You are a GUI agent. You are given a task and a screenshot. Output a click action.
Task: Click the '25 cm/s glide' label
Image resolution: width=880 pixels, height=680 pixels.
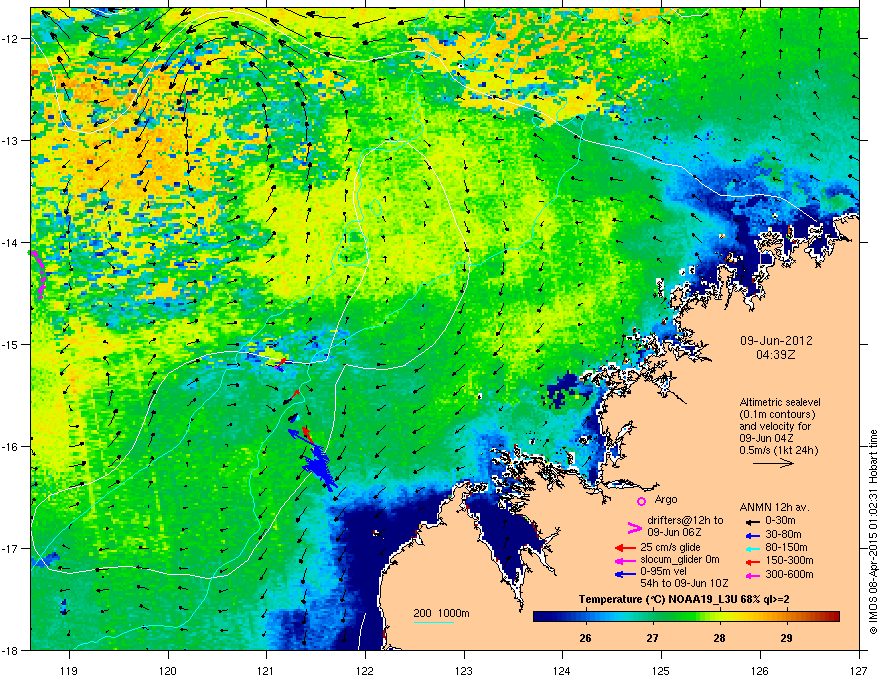pyautogui.click(x=671, y=547)
